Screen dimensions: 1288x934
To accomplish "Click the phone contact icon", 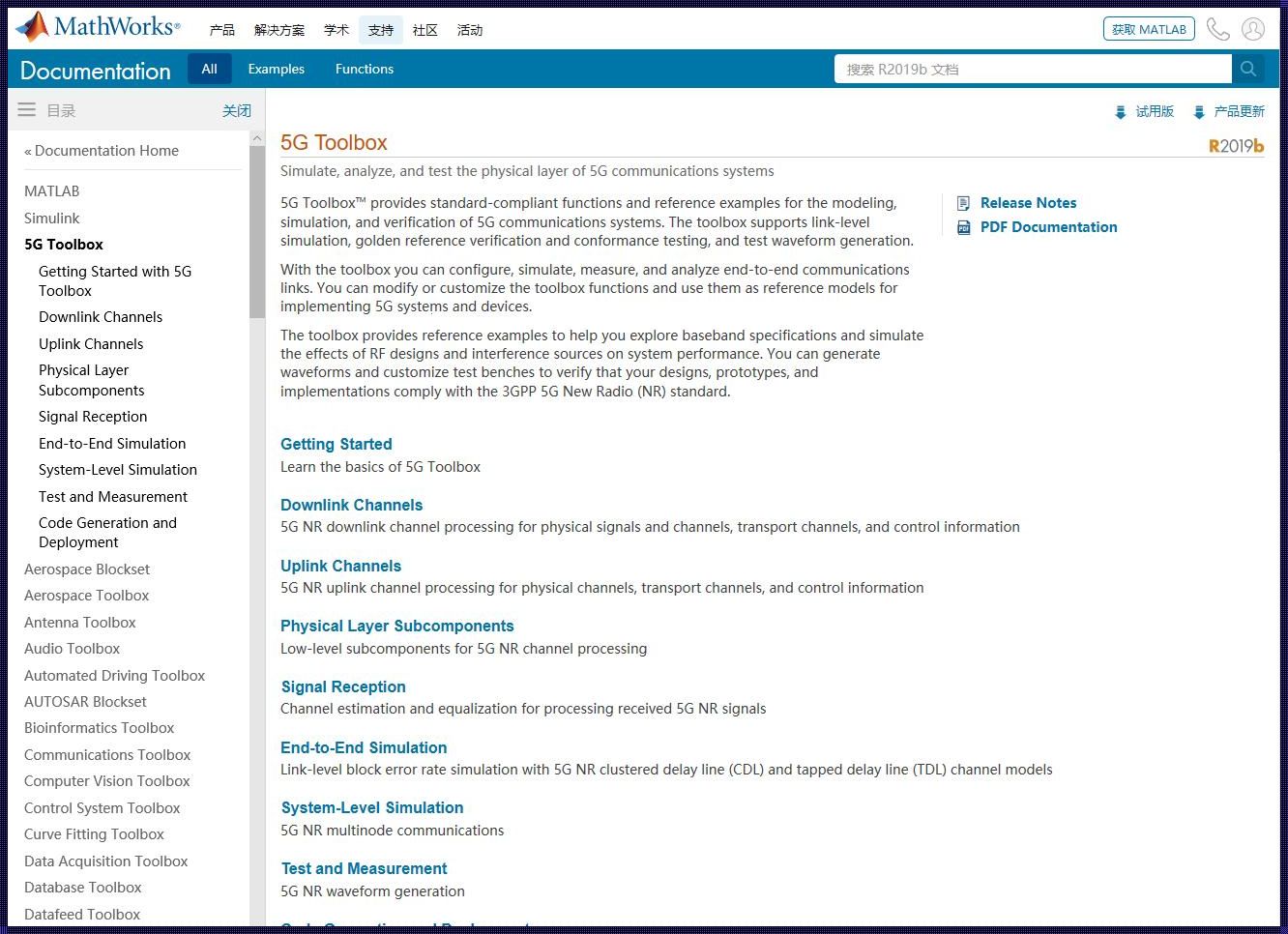I will pyautogui.click(x=1218, y=29).
